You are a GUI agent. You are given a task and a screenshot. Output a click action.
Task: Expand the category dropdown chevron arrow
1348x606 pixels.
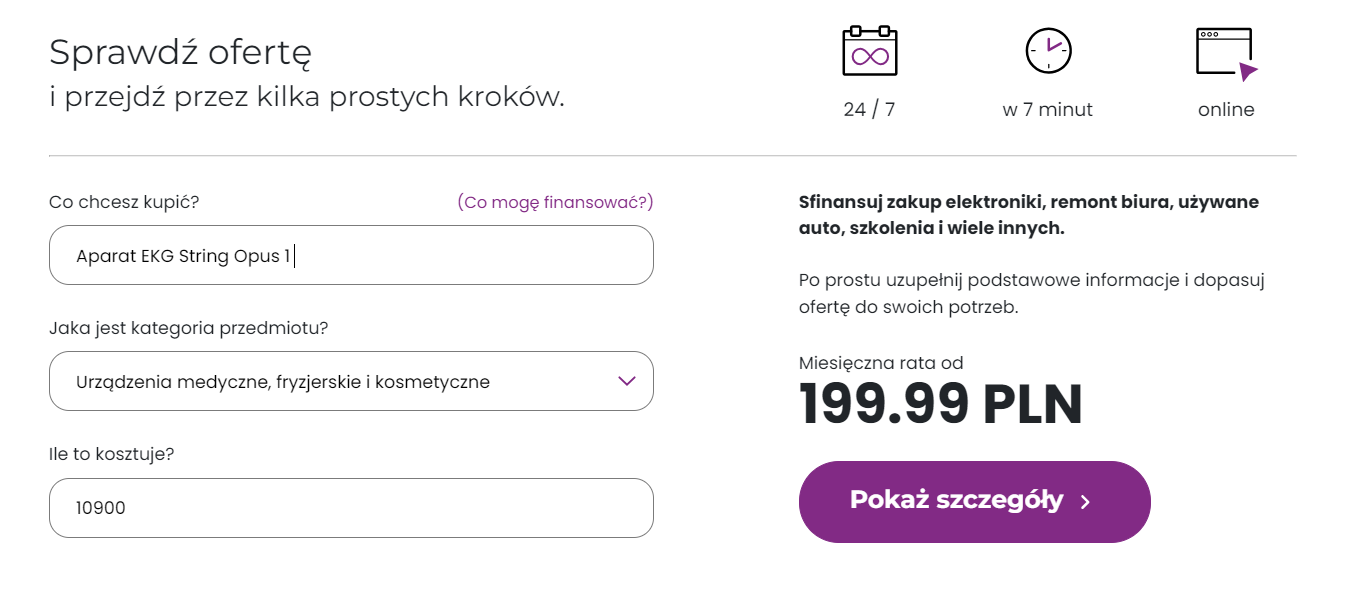[x=627, y=381]
